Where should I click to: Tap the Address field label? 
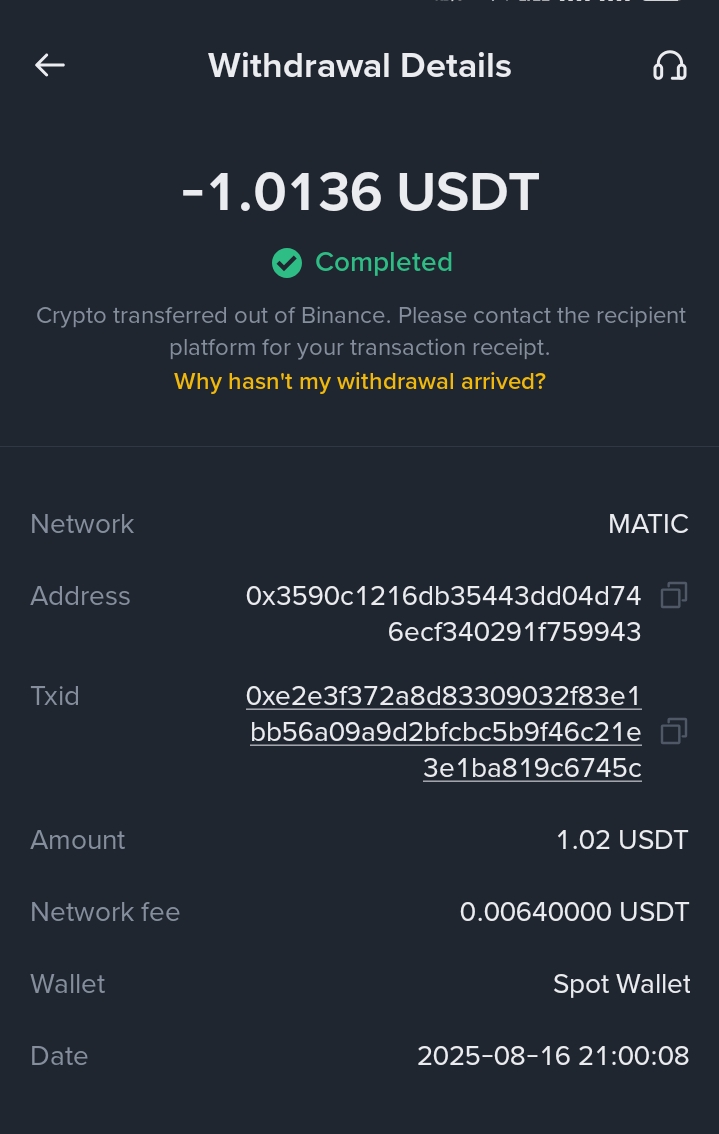pyautogui.click(x=80, y=596)
